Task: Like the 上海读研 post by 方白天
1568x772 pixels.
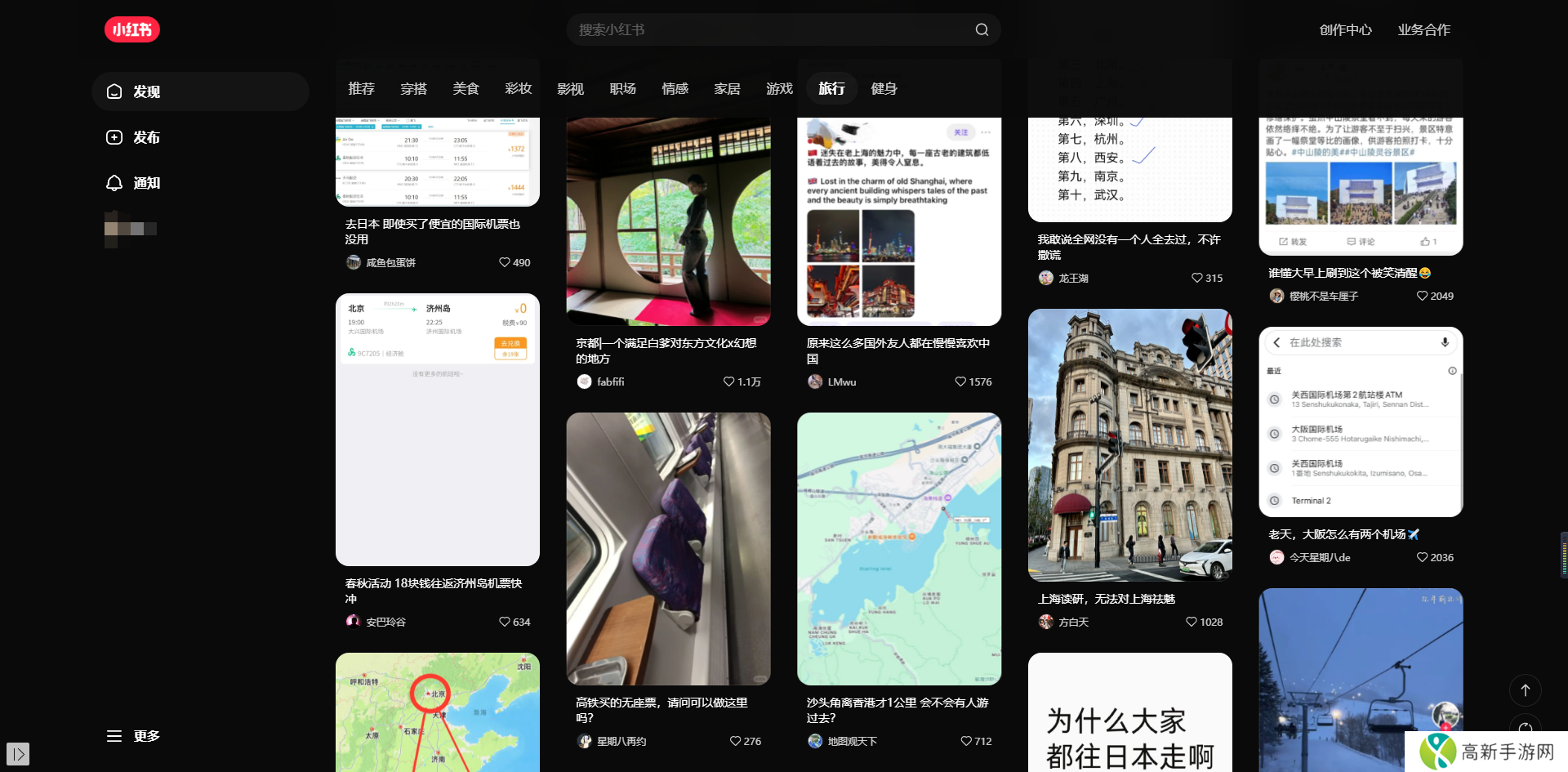Action: pos(1192,622)
